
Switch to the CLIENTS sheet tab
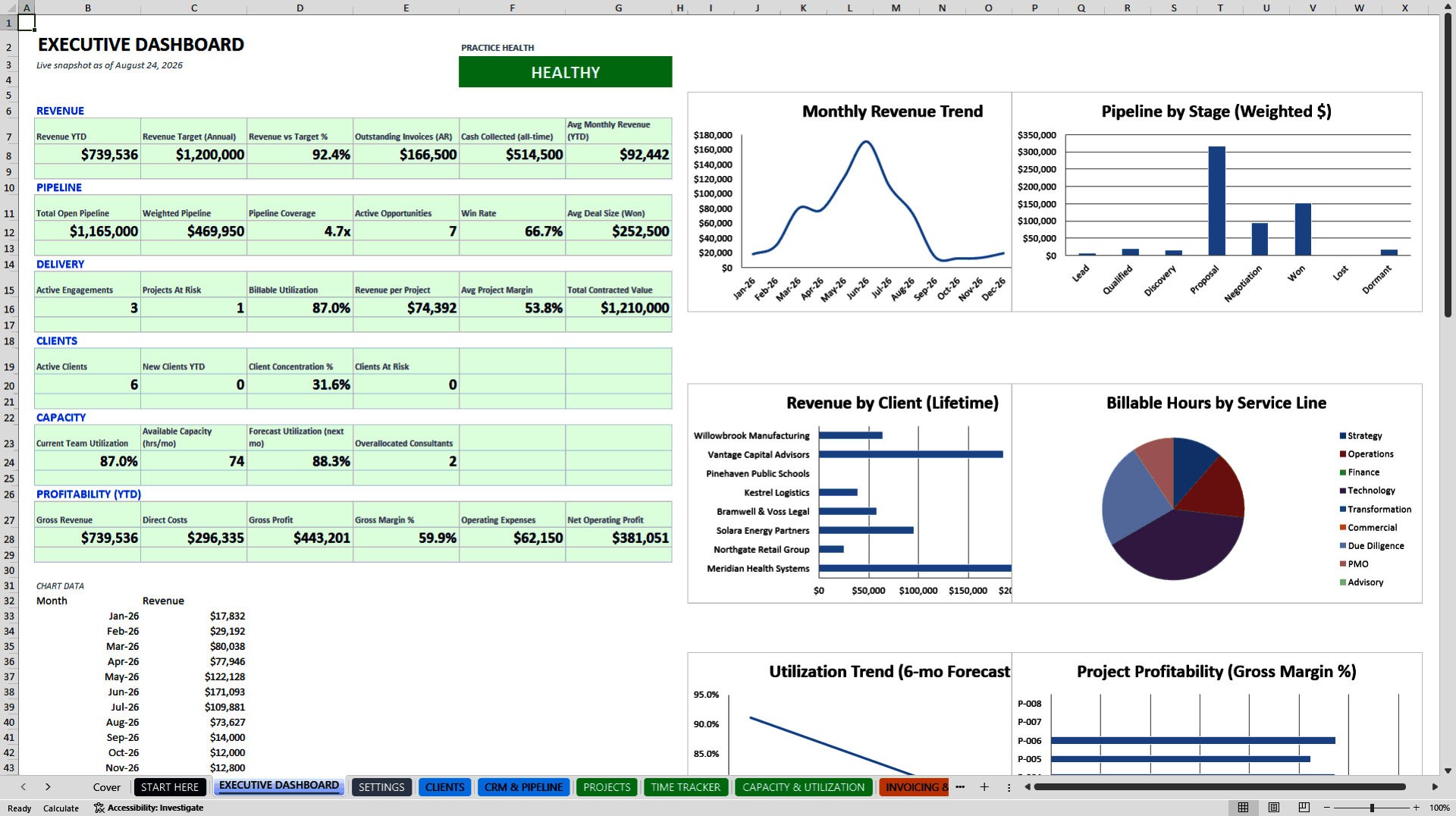coord(445,787)
